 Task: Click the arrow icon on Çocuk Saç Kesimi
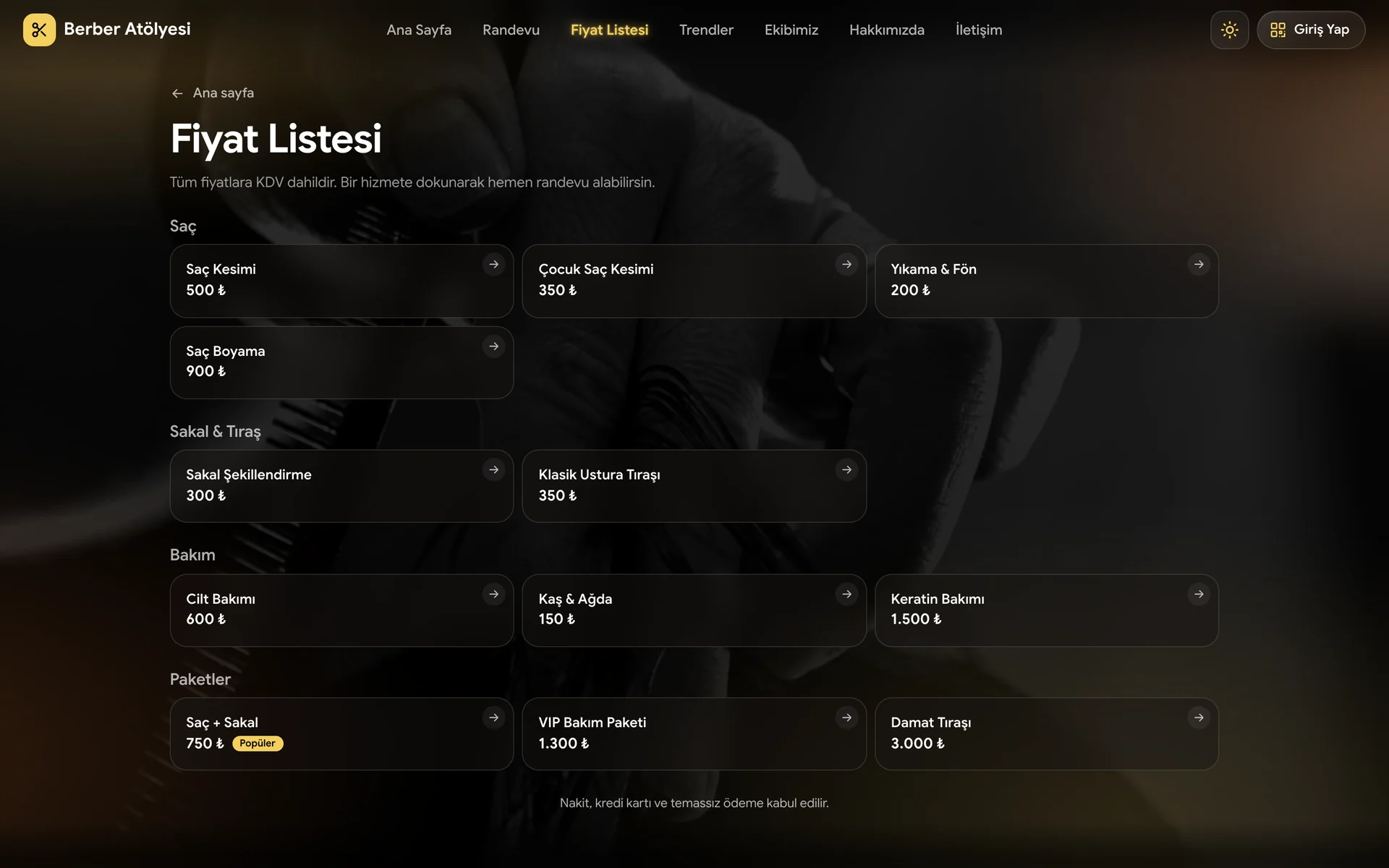click(x=846, y=265)
